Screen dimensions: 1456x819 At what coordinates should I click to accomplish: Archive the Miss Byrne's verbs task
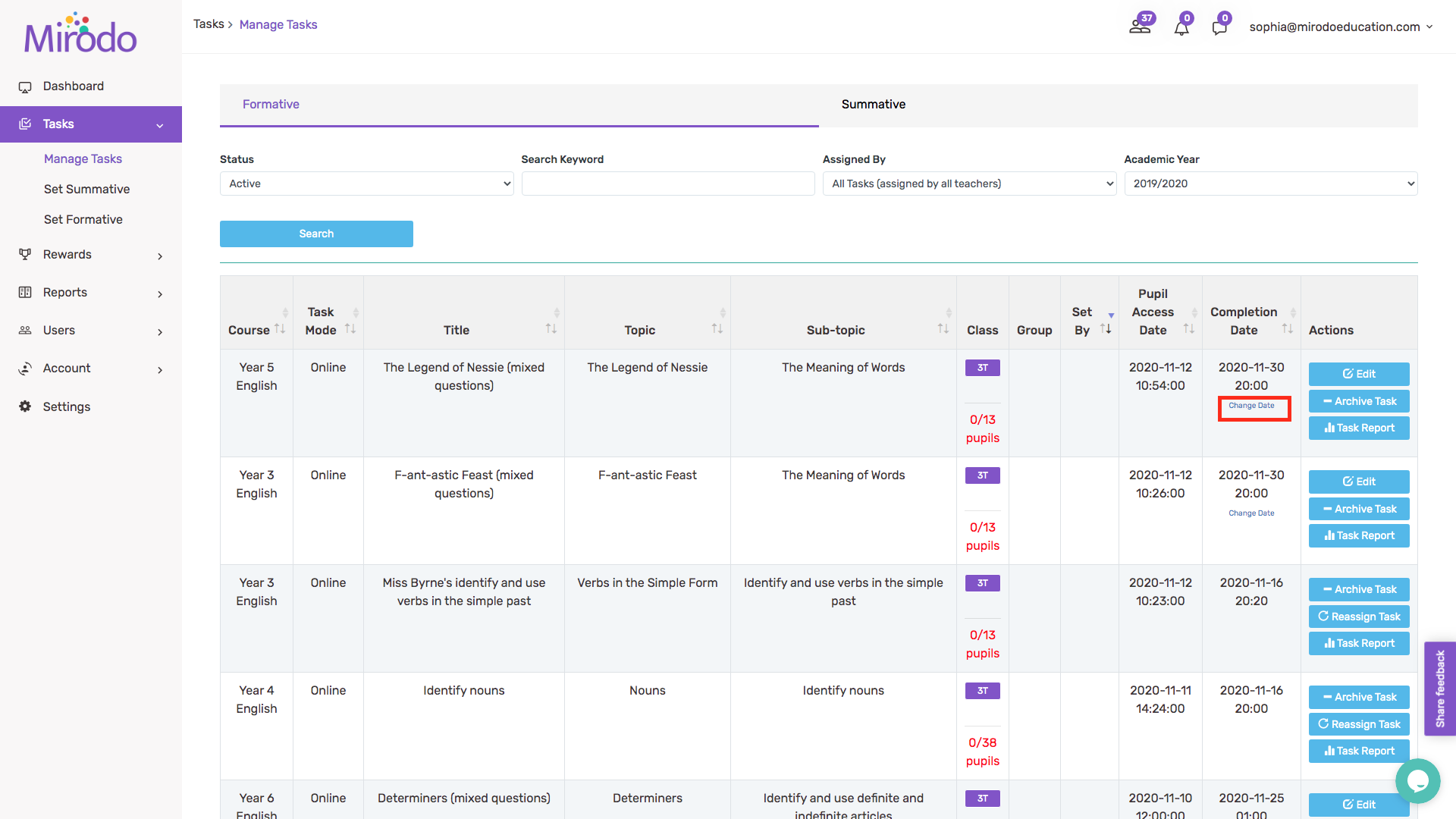point(1359,589)
